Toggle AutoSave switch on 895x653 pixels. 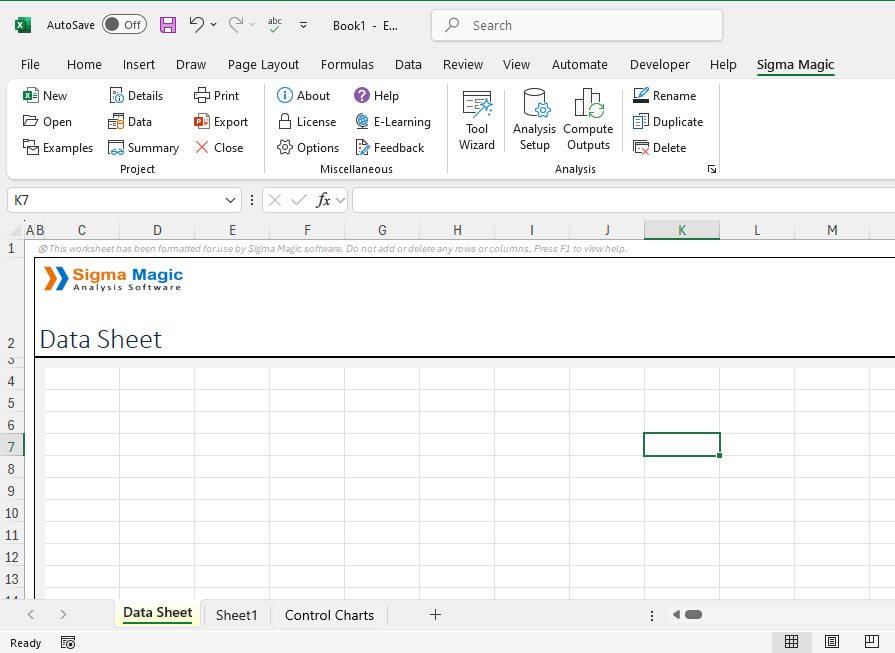click(124, 25)
